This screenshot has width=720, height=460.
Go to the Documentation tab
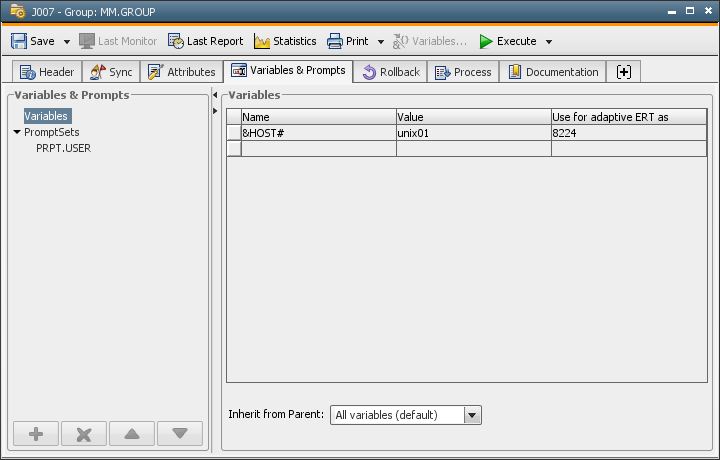[x=553, y=72]
